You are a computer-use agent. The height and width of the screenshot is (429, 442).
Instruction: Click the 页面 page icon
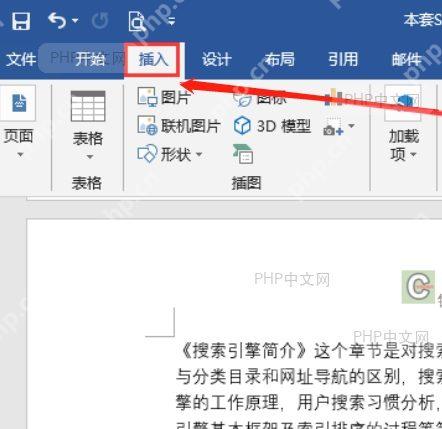pyautogui.click(x=19, y=103)
